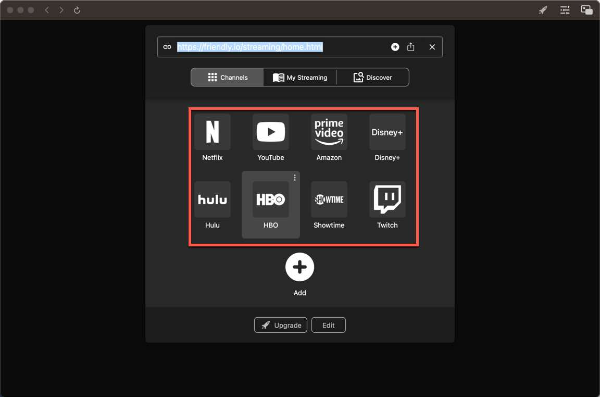Click the Edit button
The image size is (600, 397).
(328, 325)
